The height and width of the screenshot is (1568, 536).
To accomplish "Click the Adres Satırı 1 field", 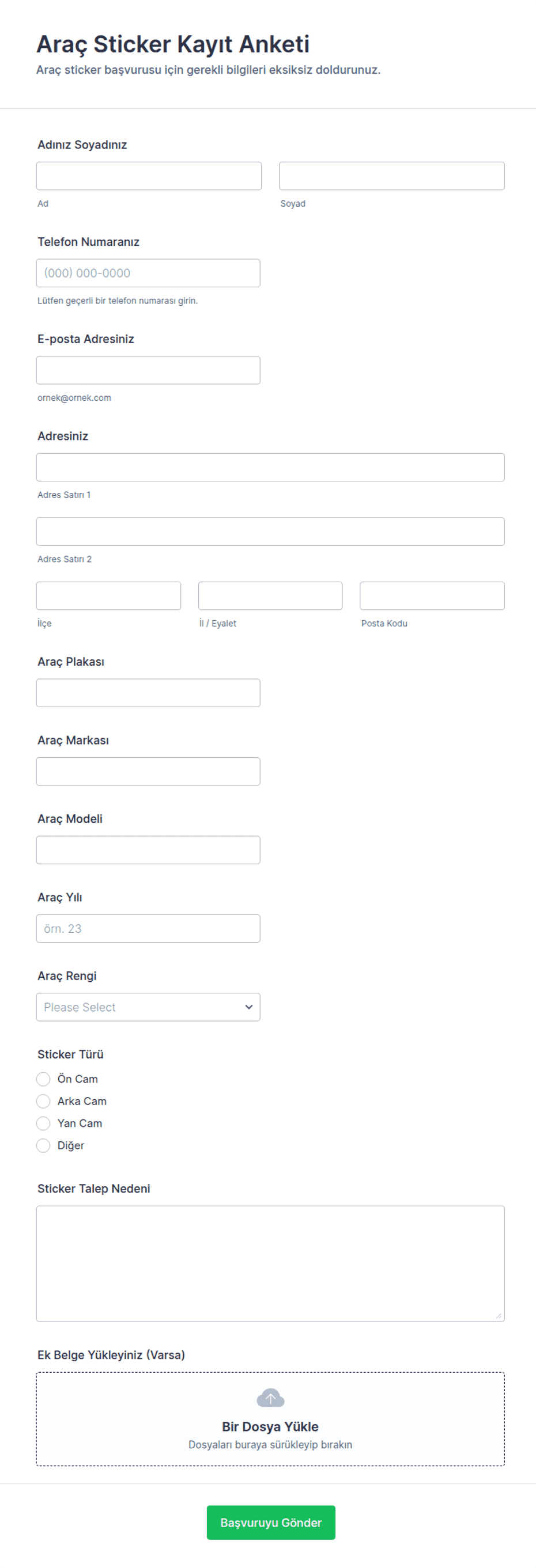I will pyautogui.click(x=270, y=468).
